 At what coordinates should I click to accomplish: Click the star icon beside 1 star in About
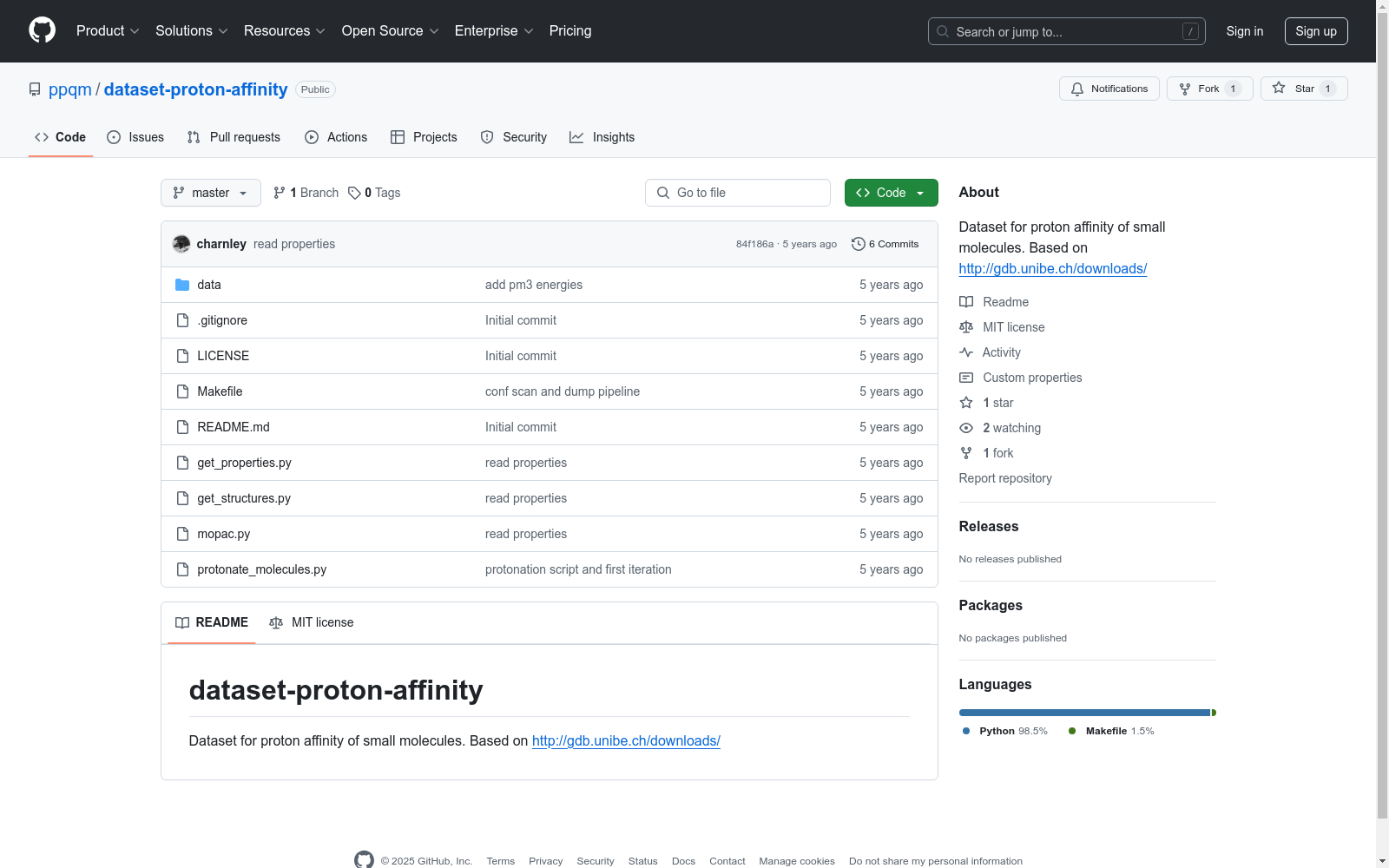coord(966,403)
